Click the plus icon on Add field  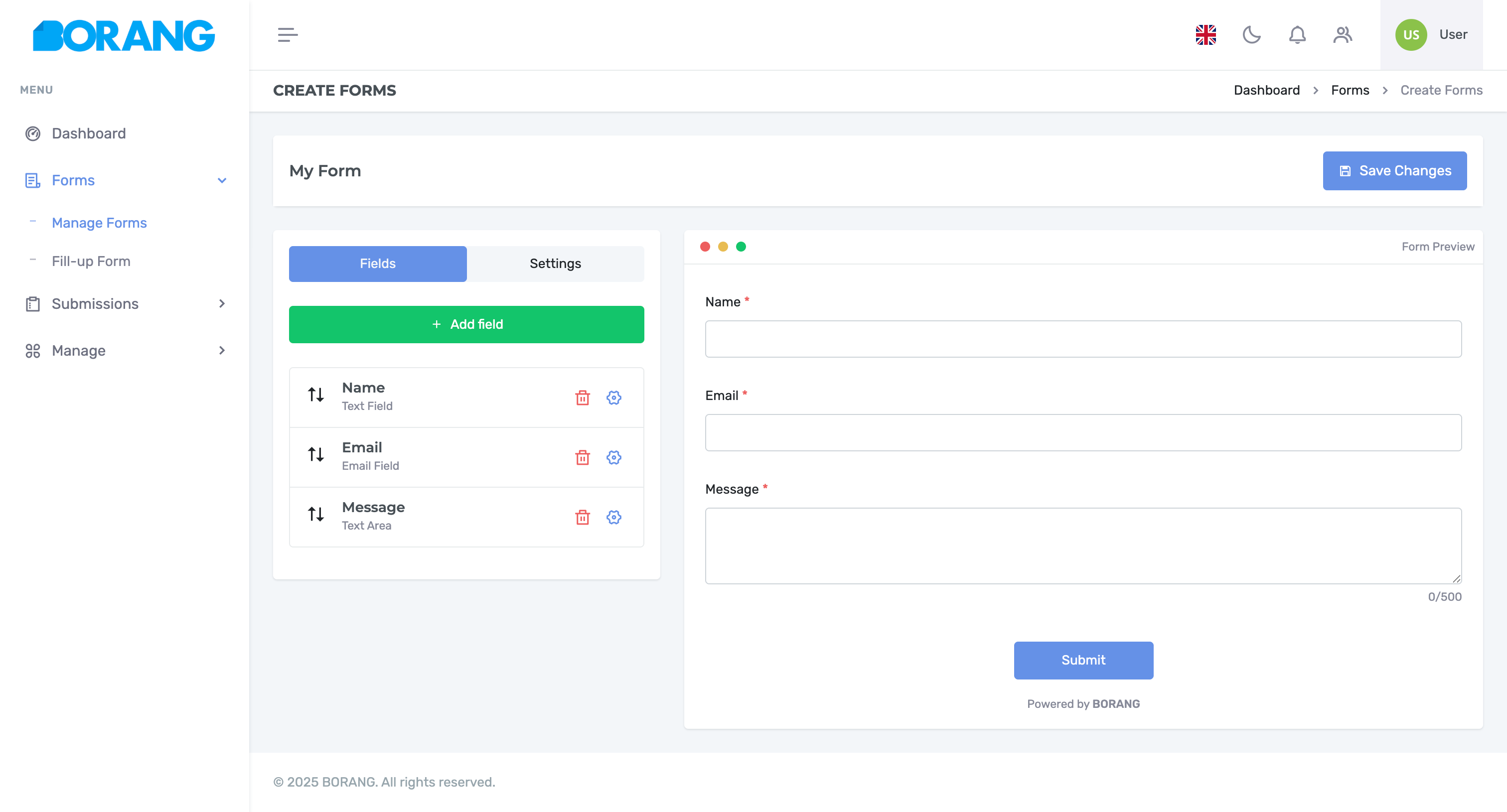tap(437, 324)
